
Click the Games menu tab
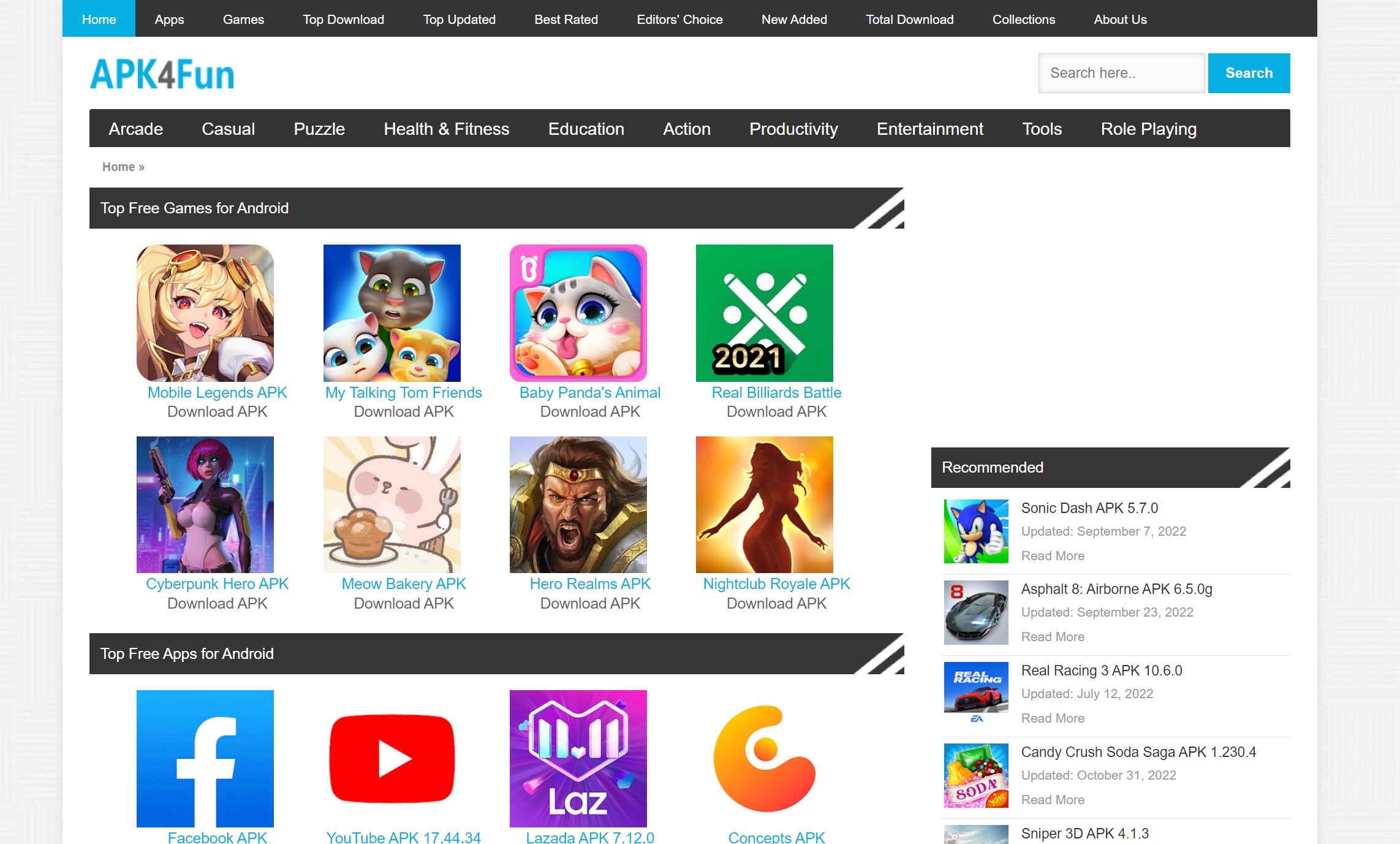(243, 18)
